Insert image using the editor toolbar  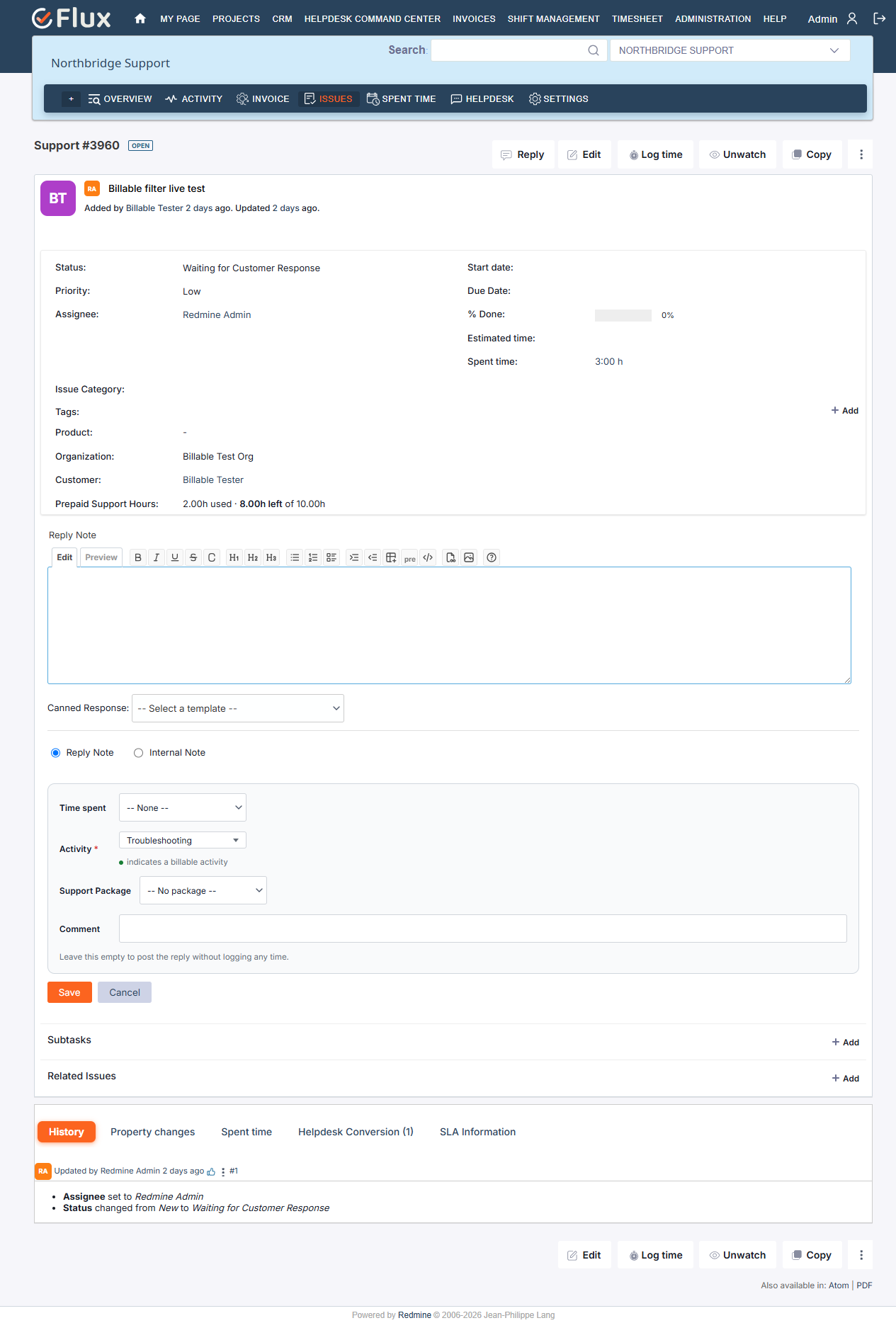pos(469,557)
